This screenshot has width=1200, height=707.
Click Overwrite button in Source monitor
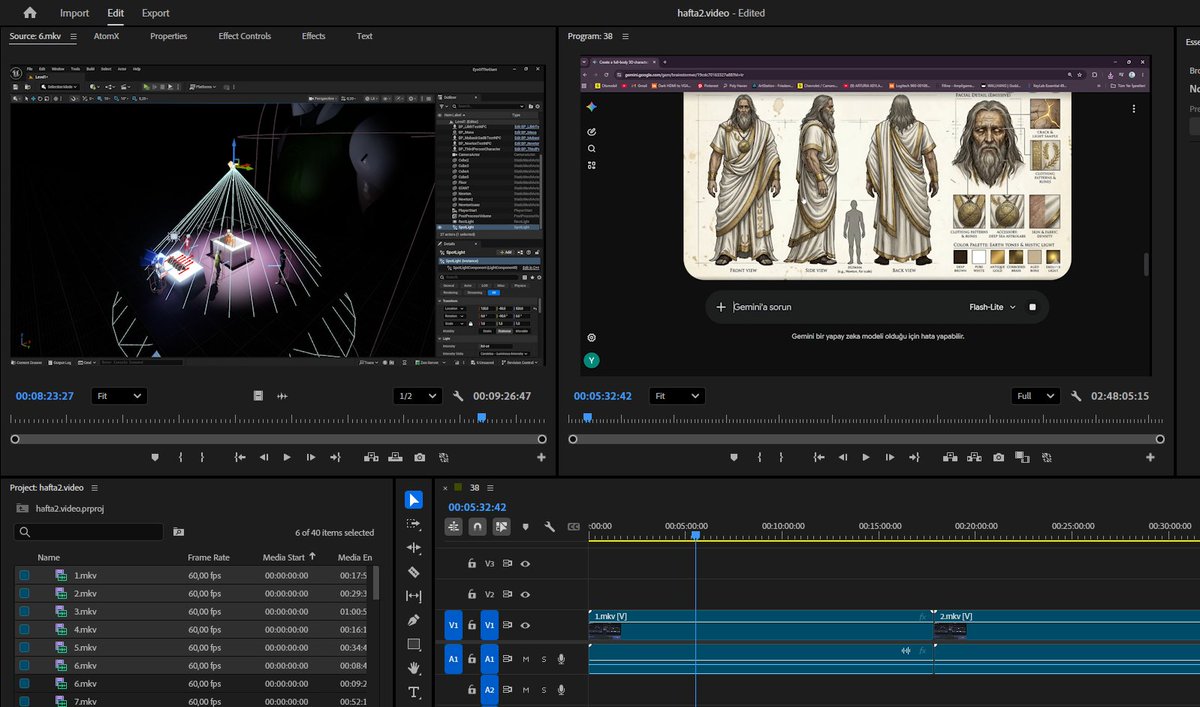(x=395, y=457)
